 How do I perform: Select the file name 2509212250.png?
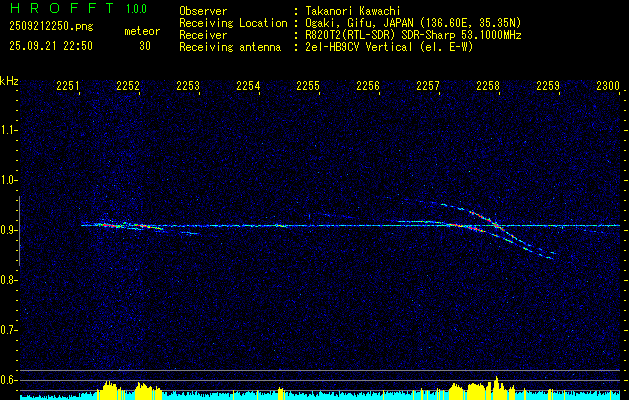click(51, 26)
